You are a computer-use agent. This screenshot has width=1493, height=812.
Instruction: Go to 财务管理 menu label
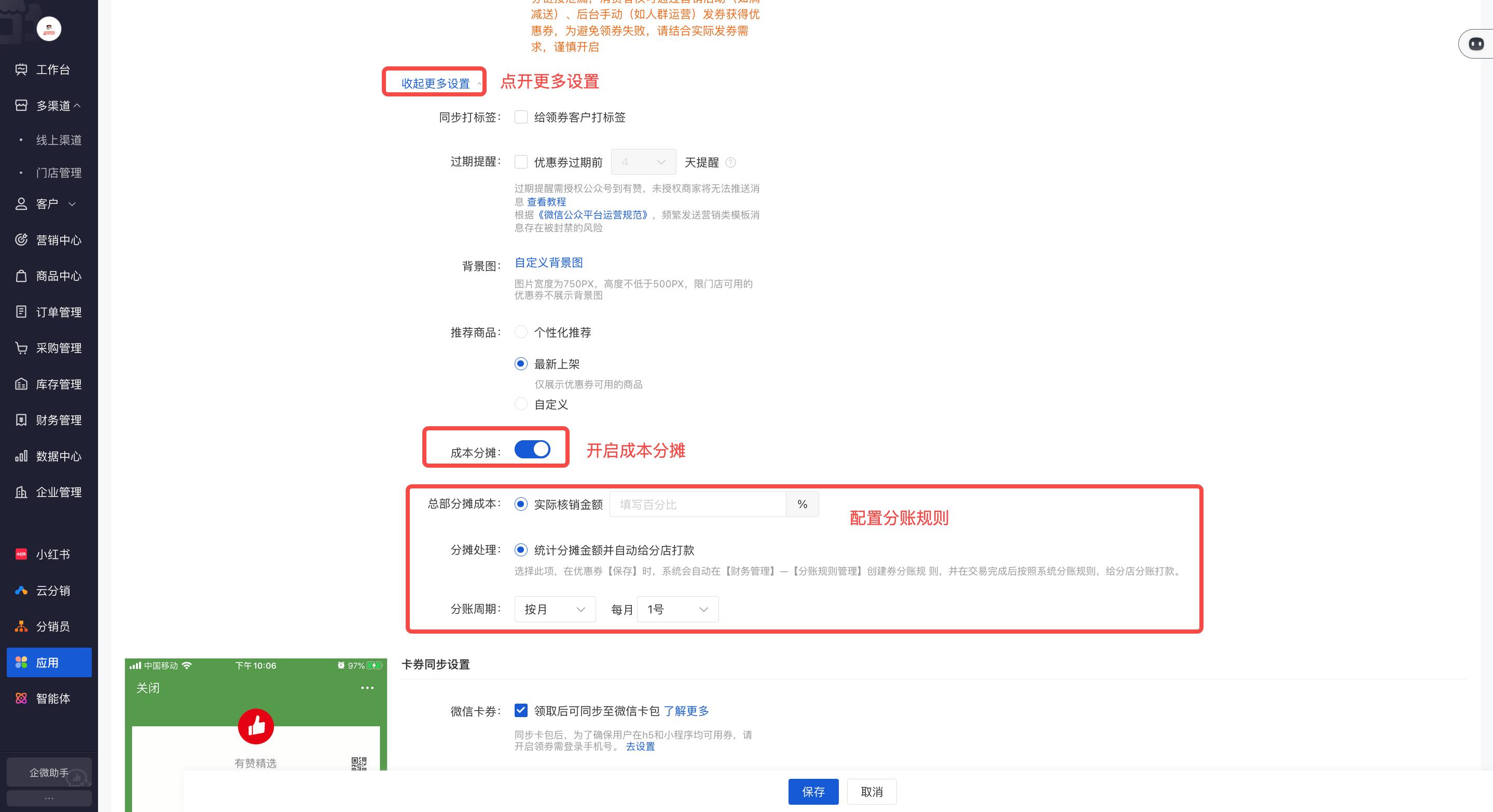pyautogui.click(x=59, y=420)
